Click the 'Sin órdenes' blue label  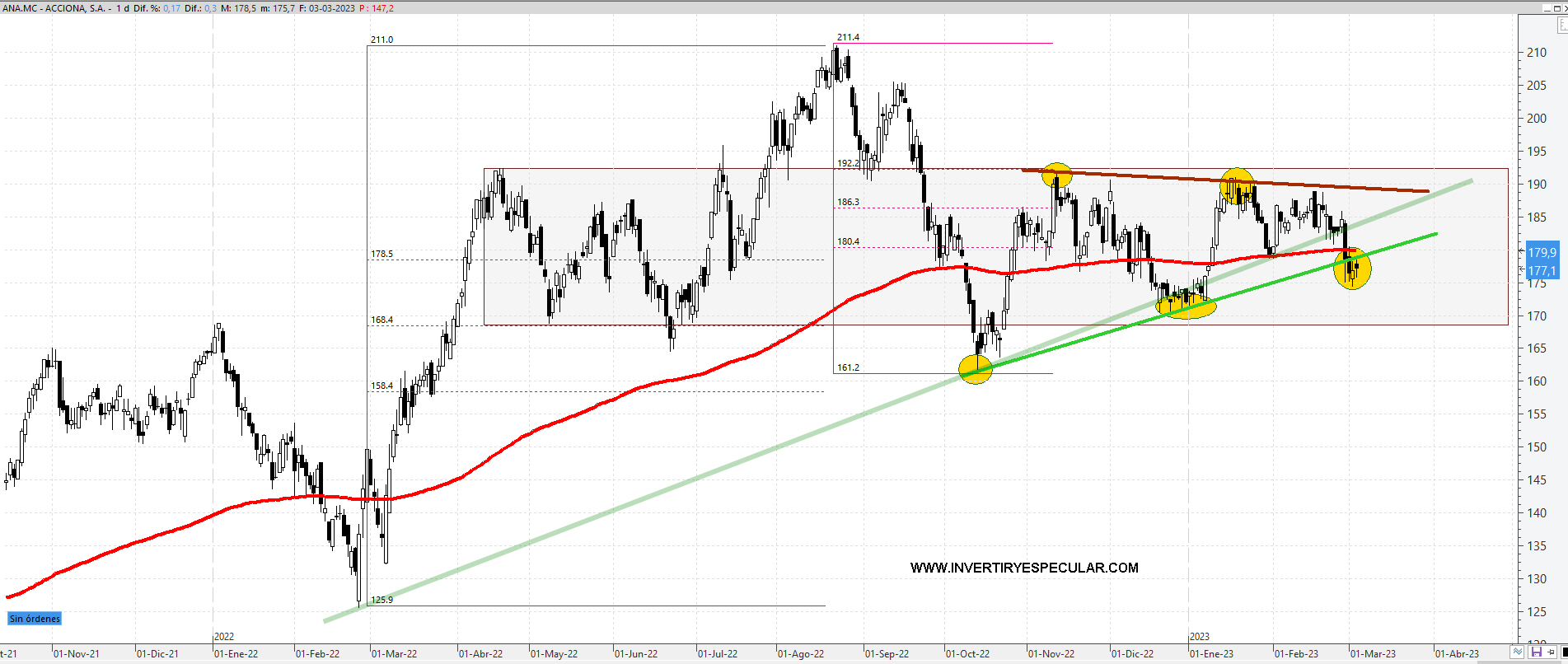click(35, 619)
